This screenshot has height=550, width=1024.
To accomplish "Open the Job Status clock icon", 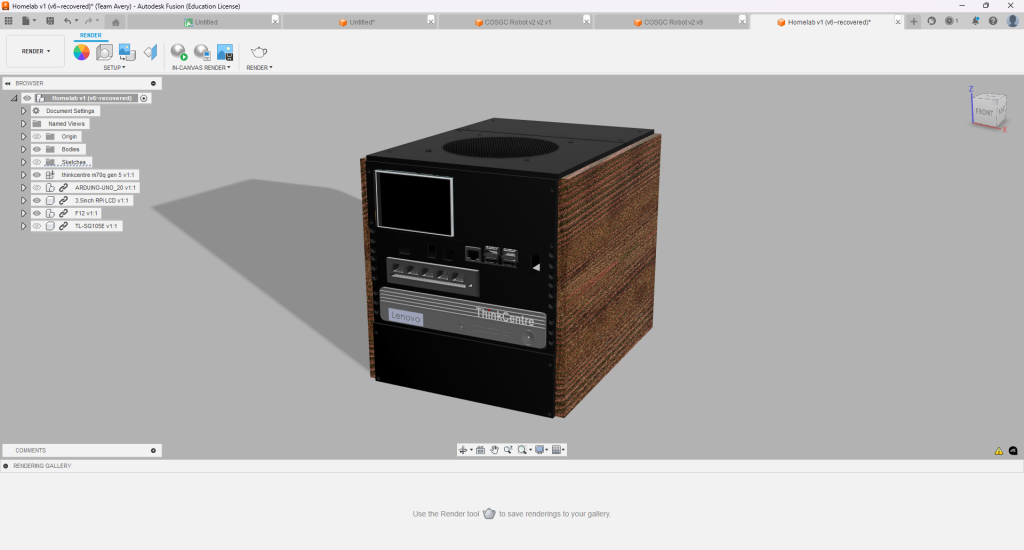I will point(952,21).
